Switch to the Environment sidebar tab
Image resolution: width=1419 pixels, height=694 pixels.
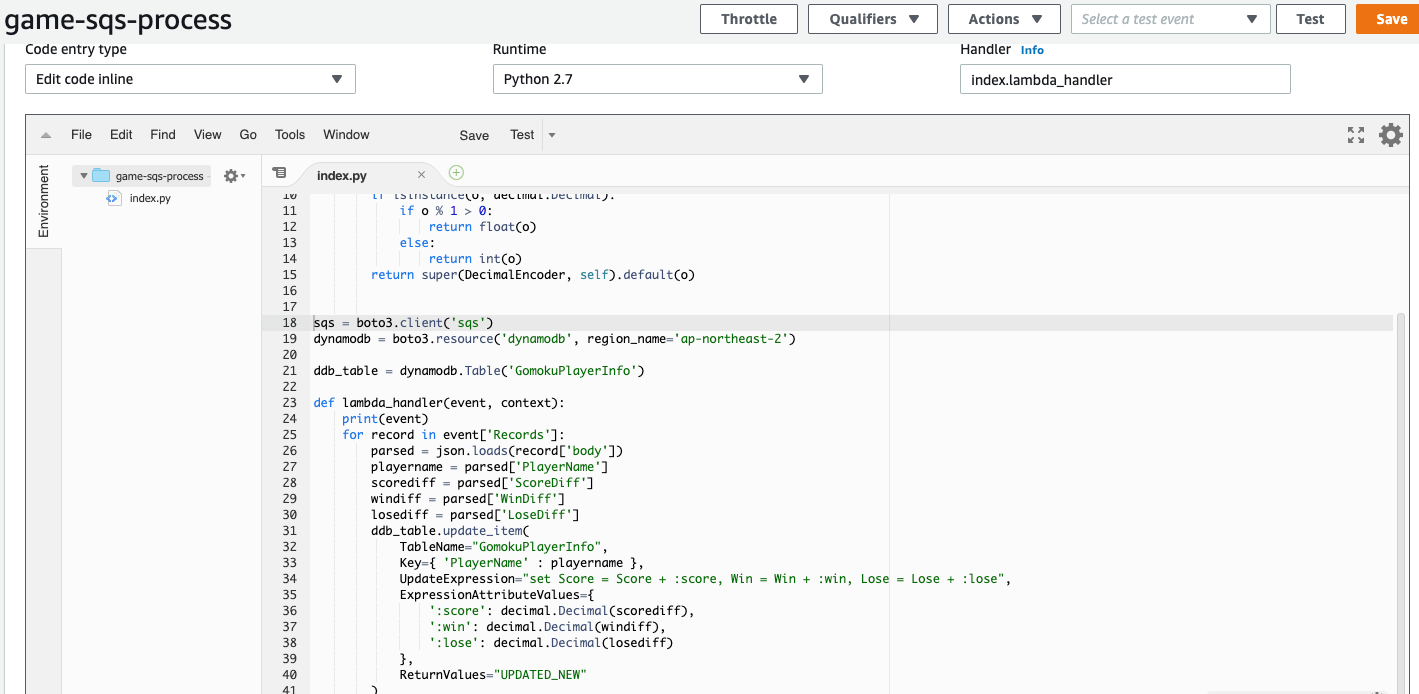pyautogui.click(x=43, y=200)
